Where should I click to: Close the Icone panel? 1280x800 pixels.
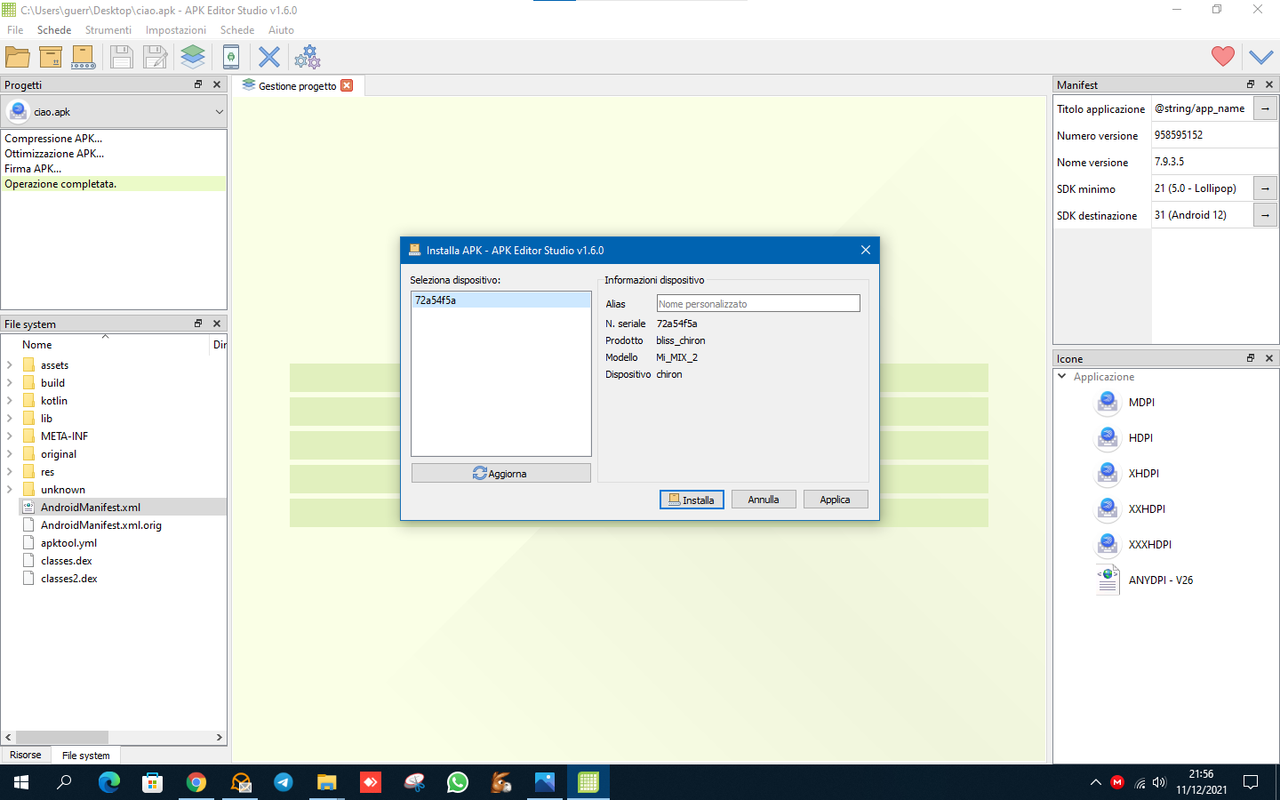click(1270, 358)
